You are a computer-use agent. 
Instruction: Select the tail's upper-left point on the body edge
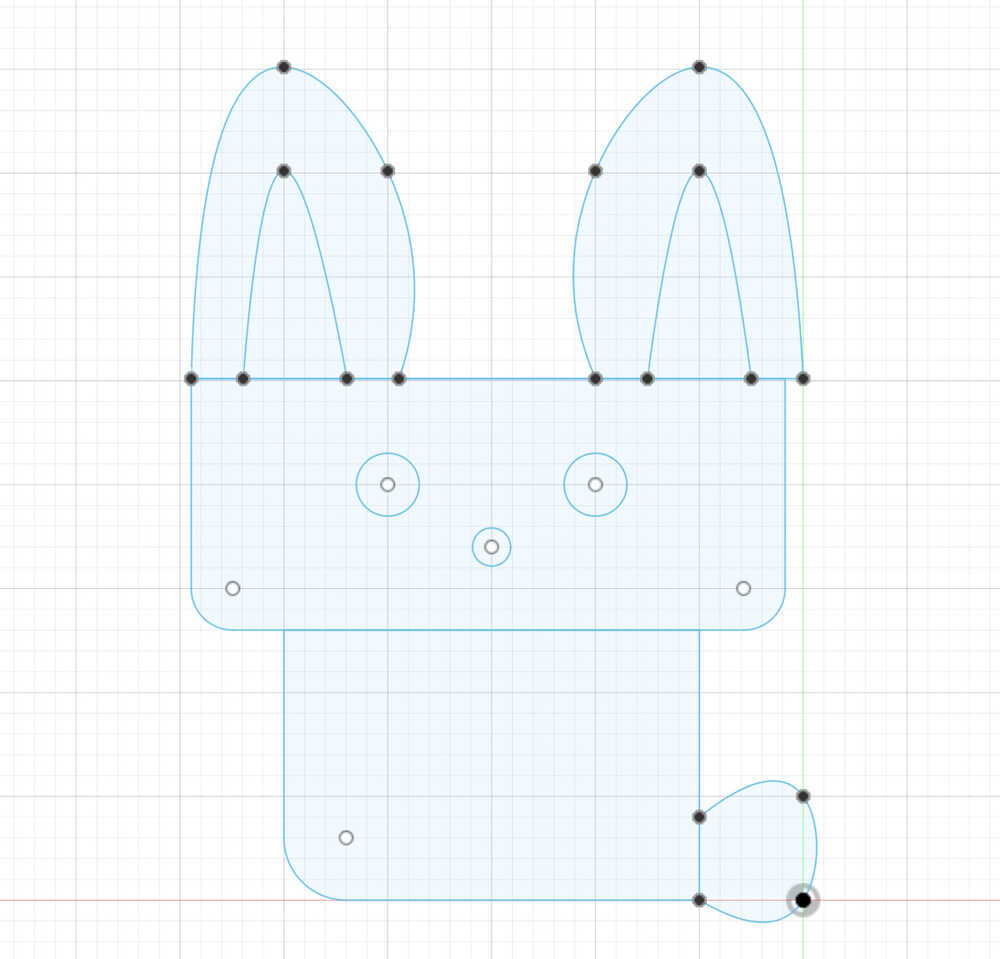[x=699, y=817]
